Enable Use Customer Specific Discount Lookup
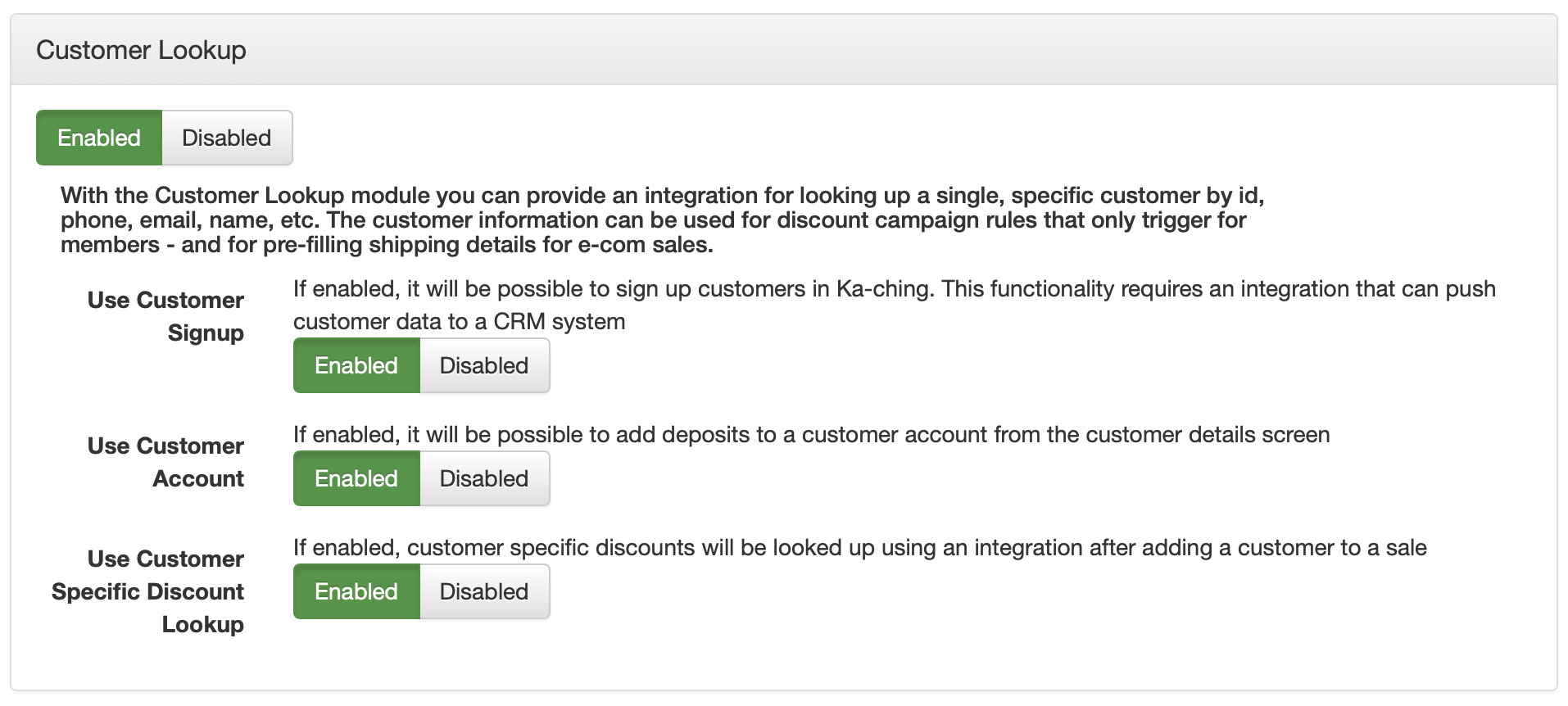 [356, 591]
